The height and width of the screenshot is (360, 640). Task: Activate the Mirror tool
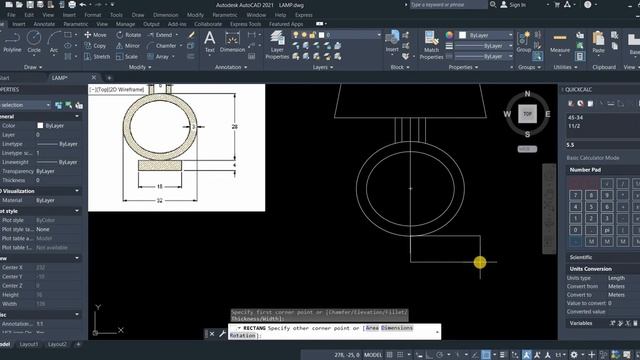coord(128,46)
